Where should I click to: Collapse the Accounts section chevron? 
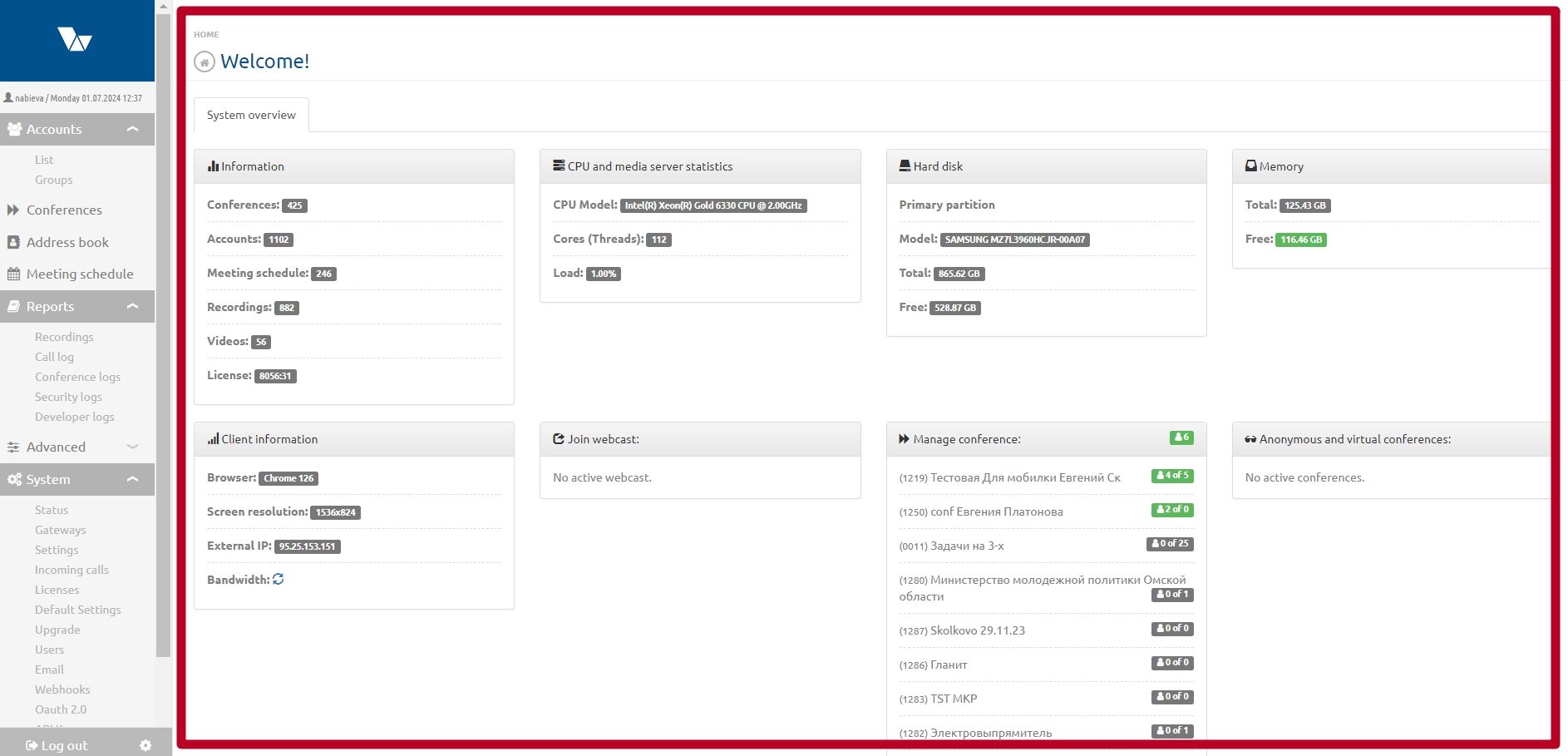tap(132, 129)
